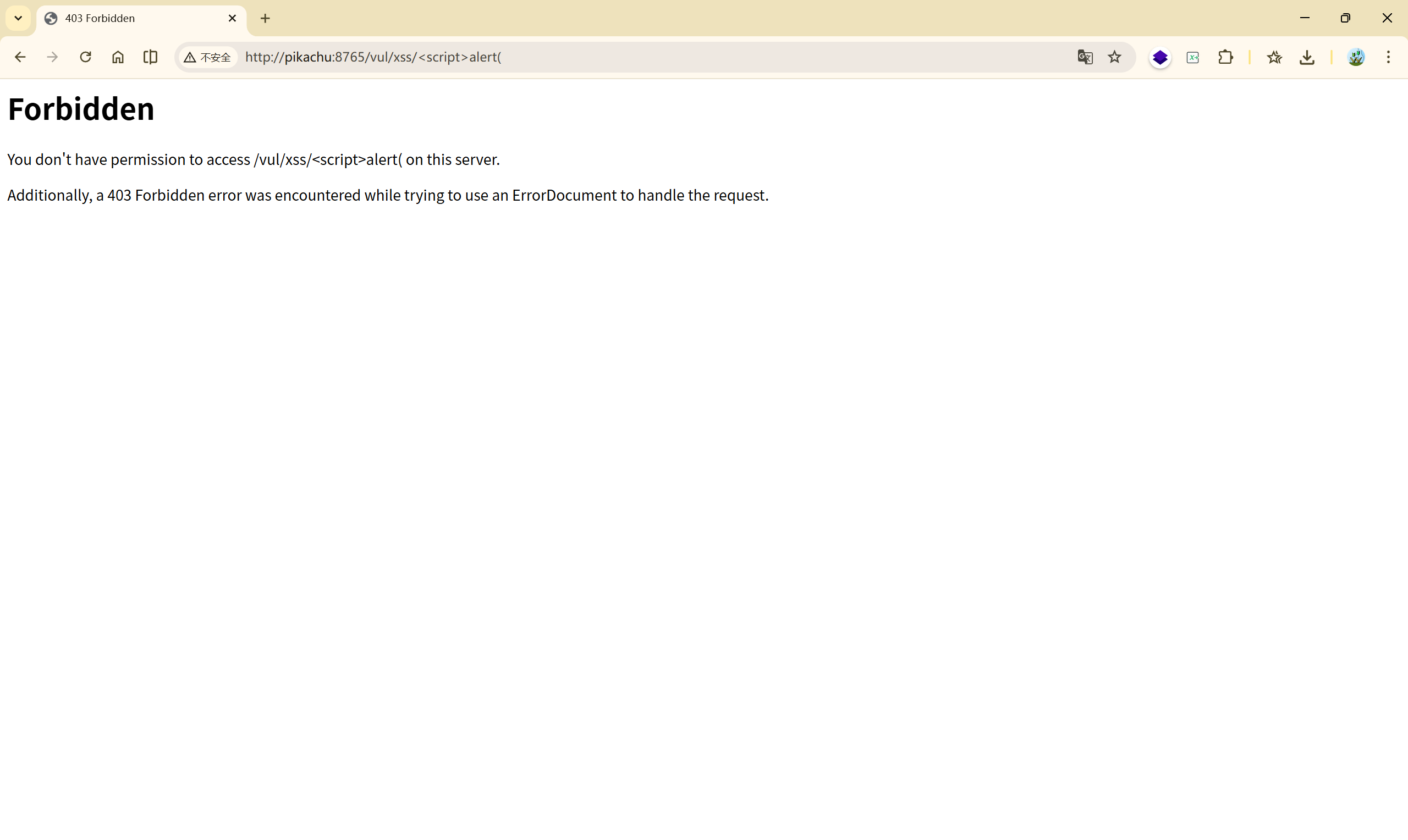Open the favorites list icon
1408x840 pixels.
[x=1274, y=57]
